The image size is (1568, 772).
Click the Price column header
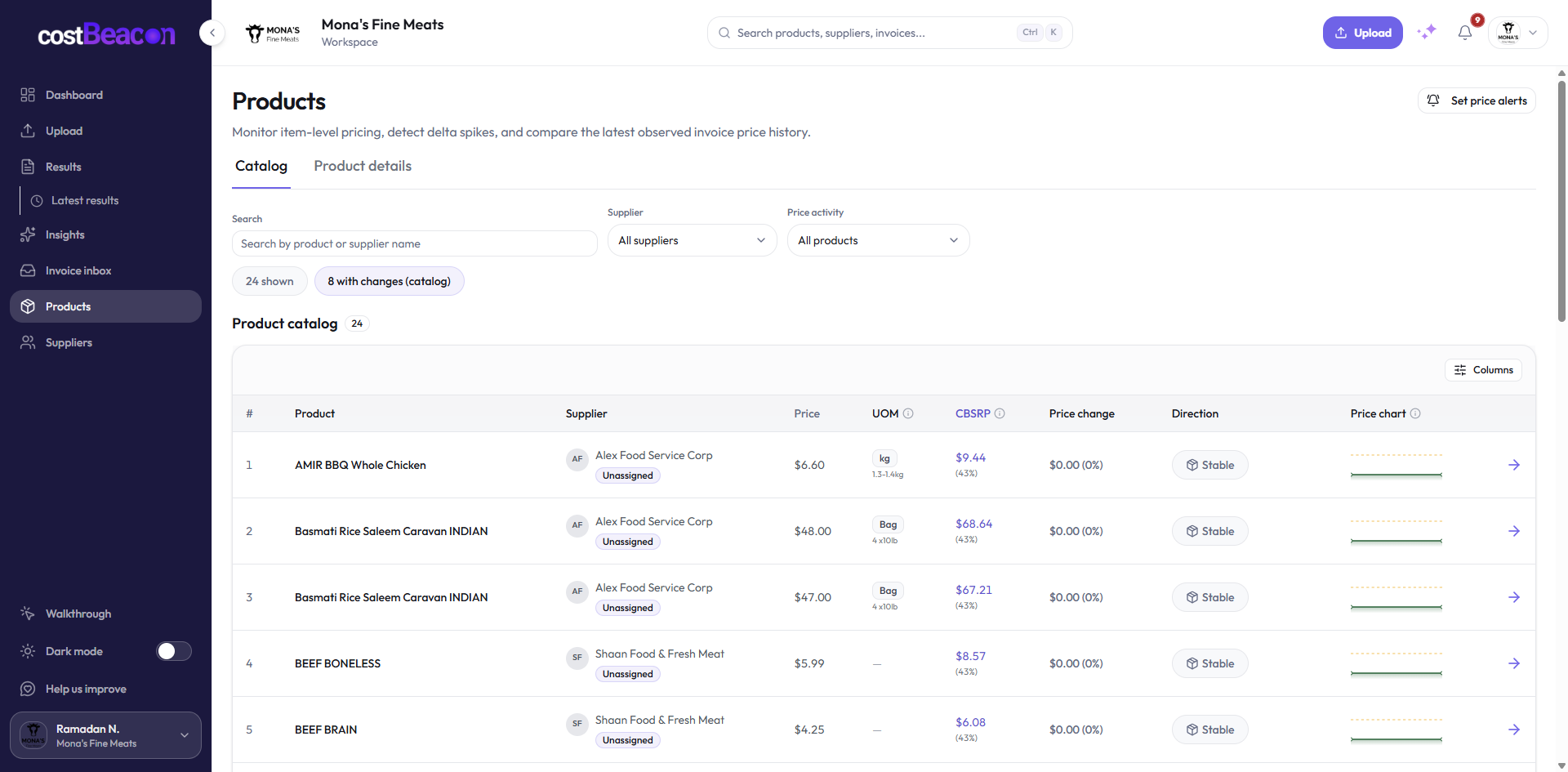[807, 413]
